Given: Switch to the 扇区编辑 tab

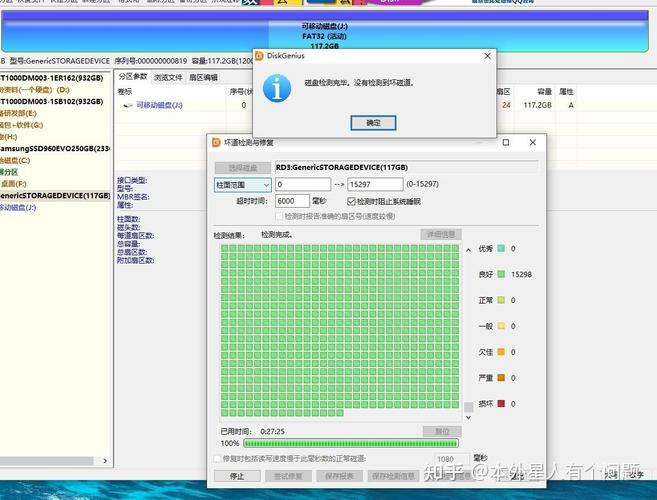Looking at the screenshot, I should (203, 78).
